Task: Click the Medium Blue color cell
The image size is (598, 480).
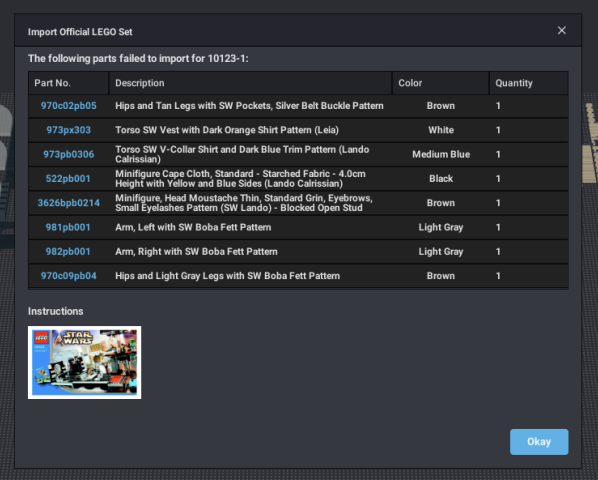Action: [x=441, y=154]
